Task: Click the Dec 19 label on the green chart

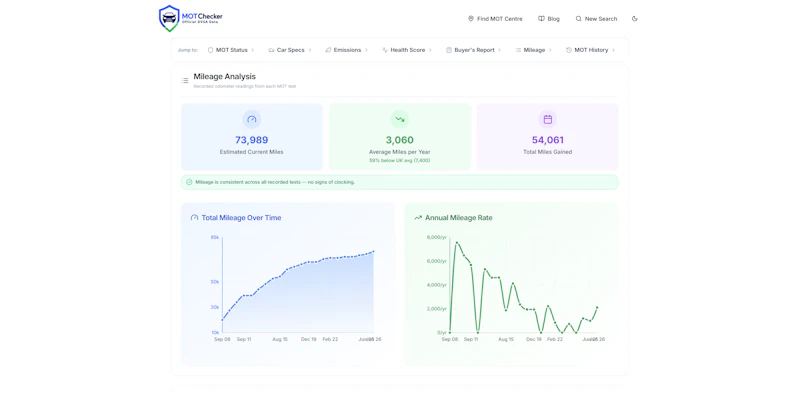Action: 534,339
